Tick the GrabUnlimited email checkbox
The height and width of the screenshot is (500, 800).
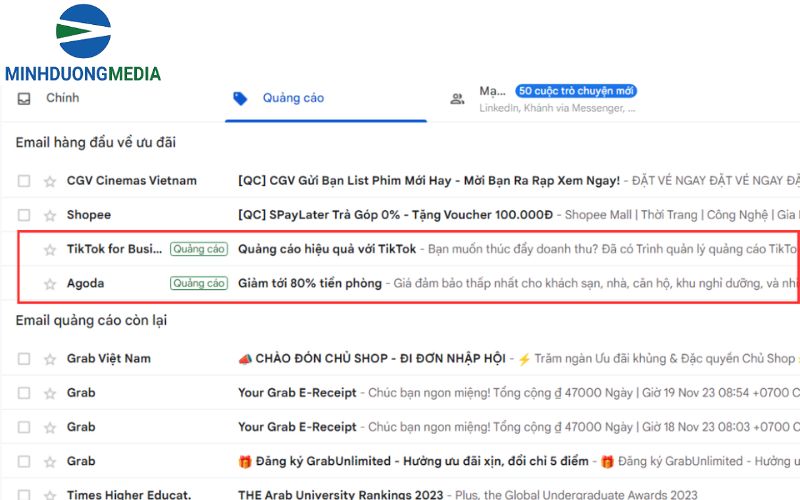pyautogui.click(x=24, y=461)
